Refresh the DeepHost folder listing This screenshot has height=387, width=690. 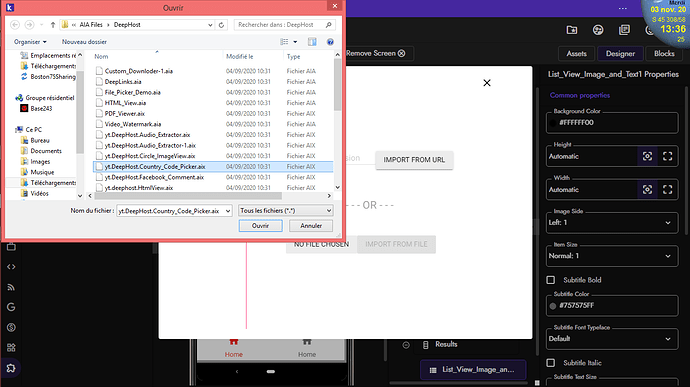(x=221, y=25)
